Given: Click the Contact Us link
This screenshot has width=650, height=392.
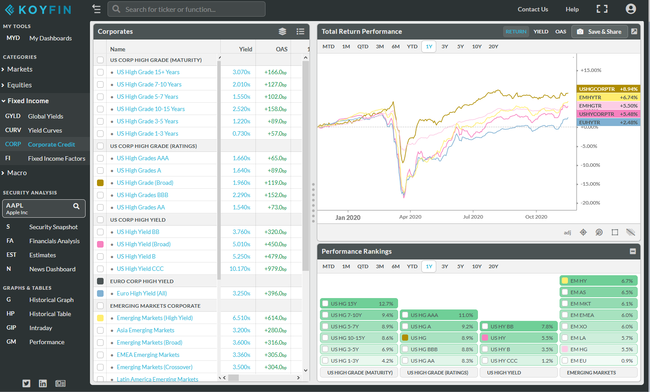Looking at the screenshot, I should [x=533, y=9].
